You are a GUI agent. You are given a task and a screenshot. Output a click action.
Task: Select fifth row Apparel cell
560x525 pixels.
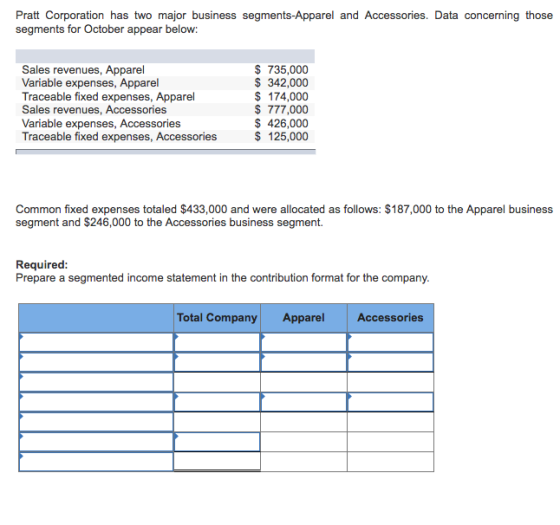click(x=304, y=422)
